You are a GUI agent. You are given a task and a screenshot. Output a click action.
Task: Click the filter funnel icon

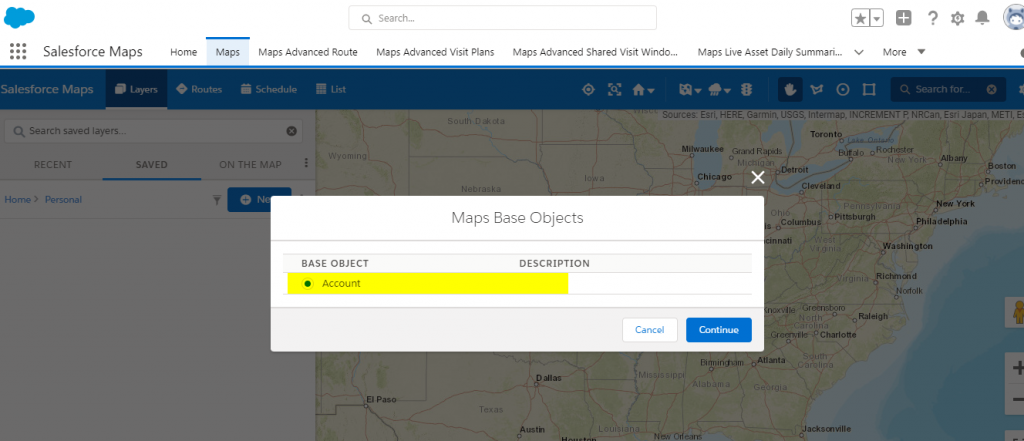click(217, 200)
